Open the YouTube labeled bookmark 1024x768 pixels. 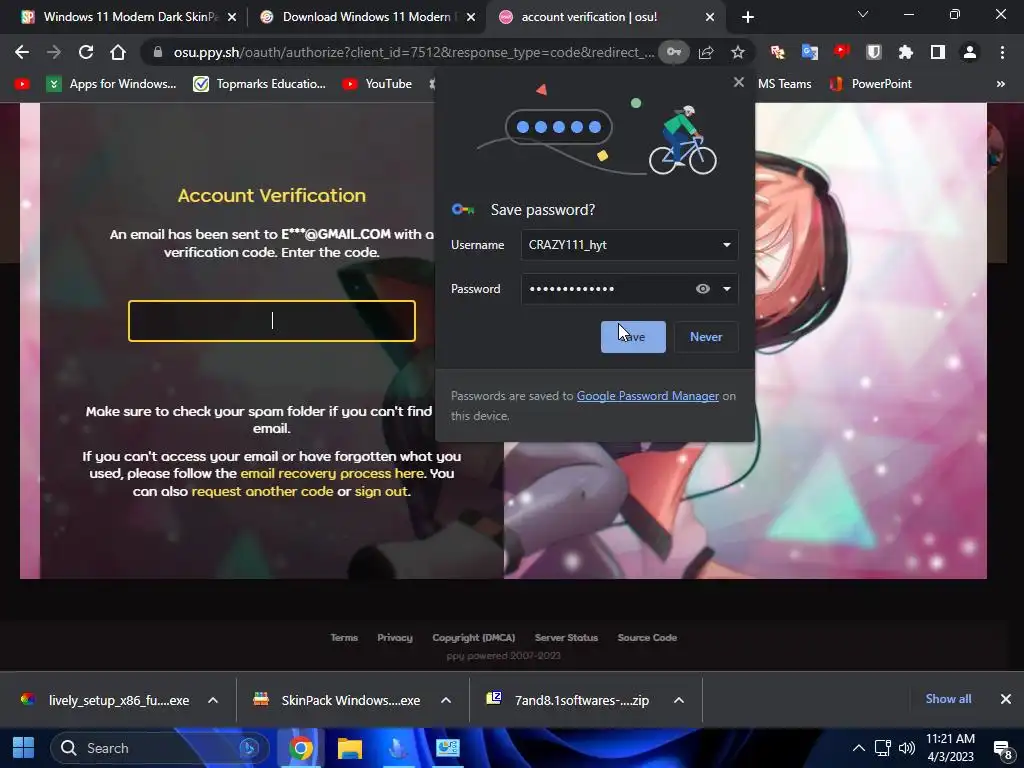click(377, 84)
